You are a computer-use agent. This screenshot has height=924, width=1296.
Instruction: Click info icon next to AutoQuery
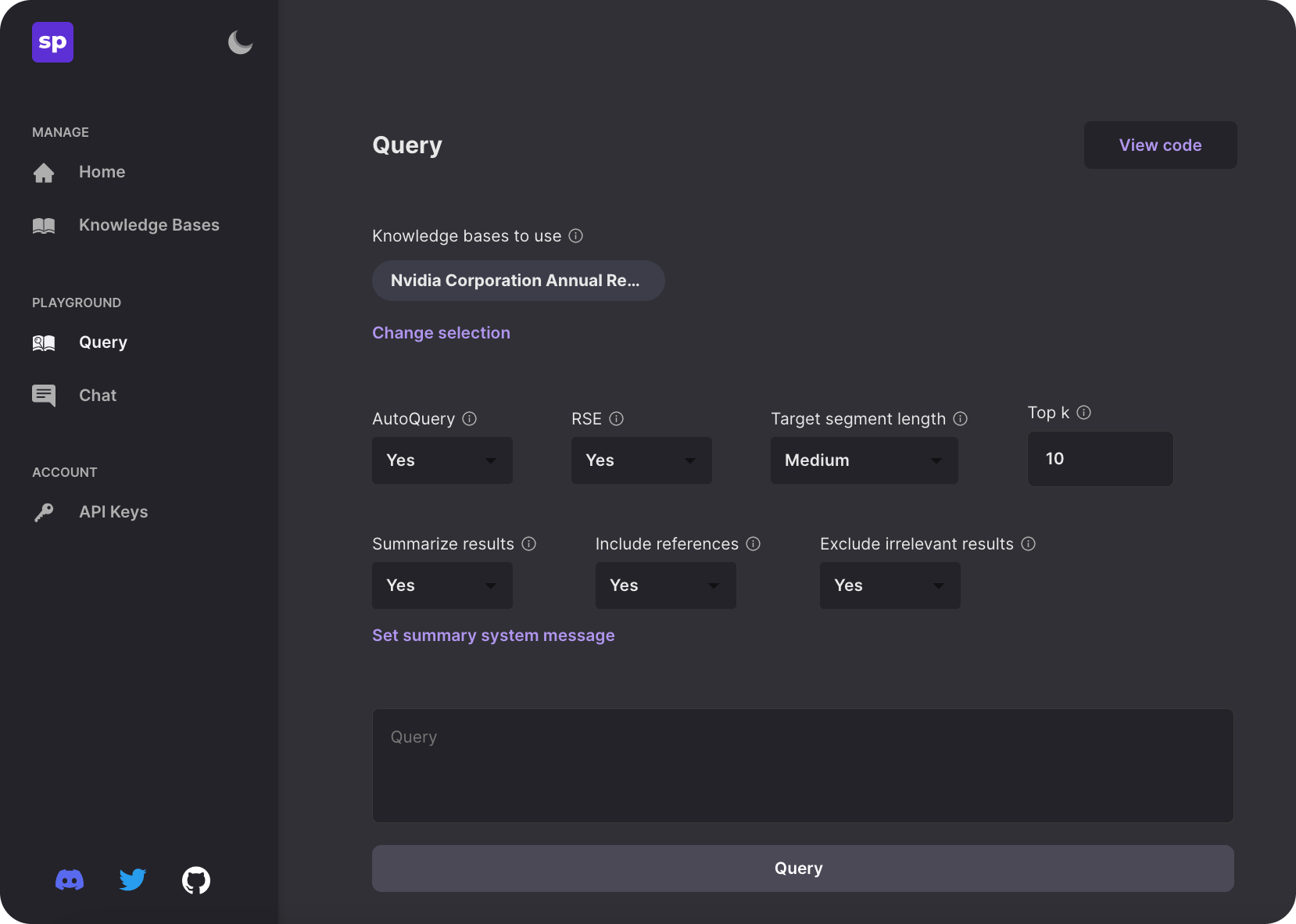point(470,419)
